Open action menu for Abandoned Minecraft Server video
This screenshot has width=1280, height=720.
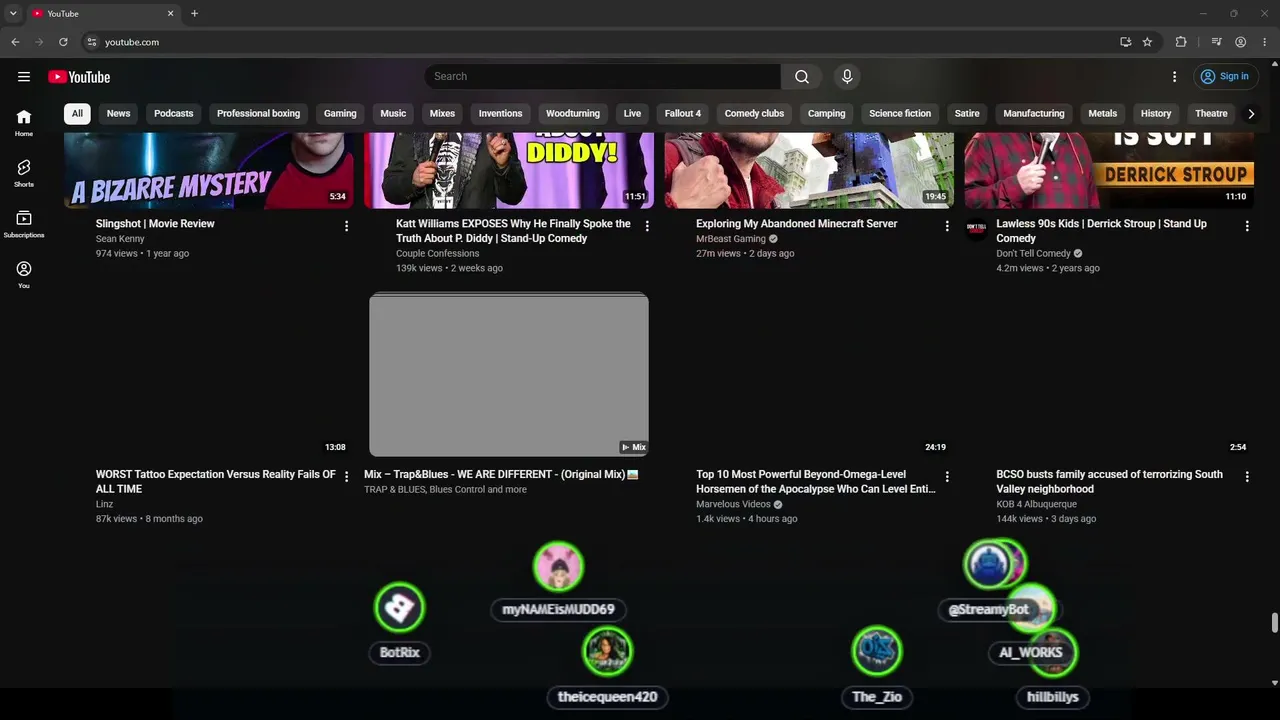947,227
